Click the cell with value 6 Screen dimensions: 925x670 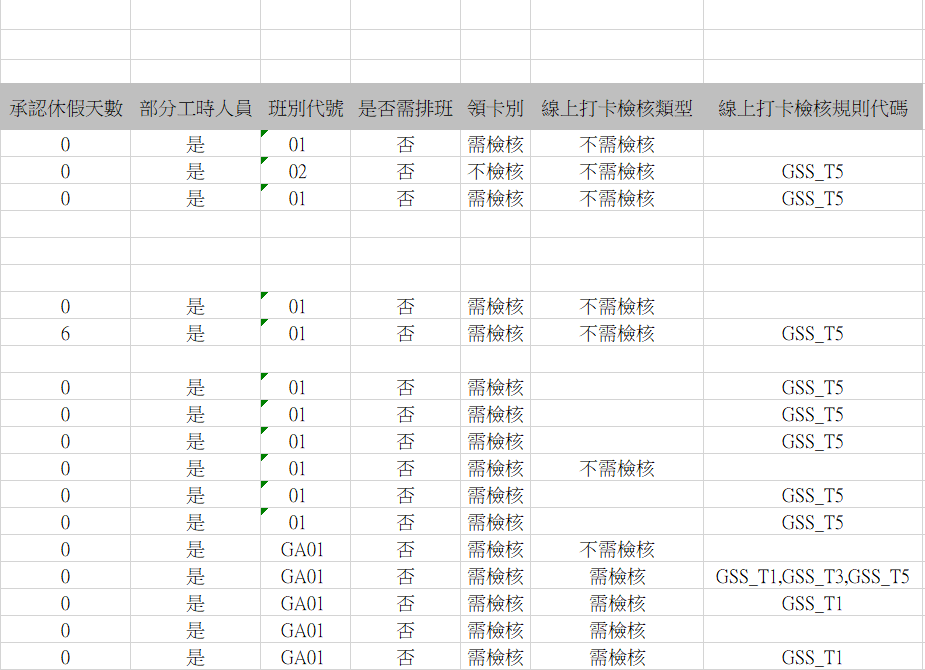click(66, 334)
